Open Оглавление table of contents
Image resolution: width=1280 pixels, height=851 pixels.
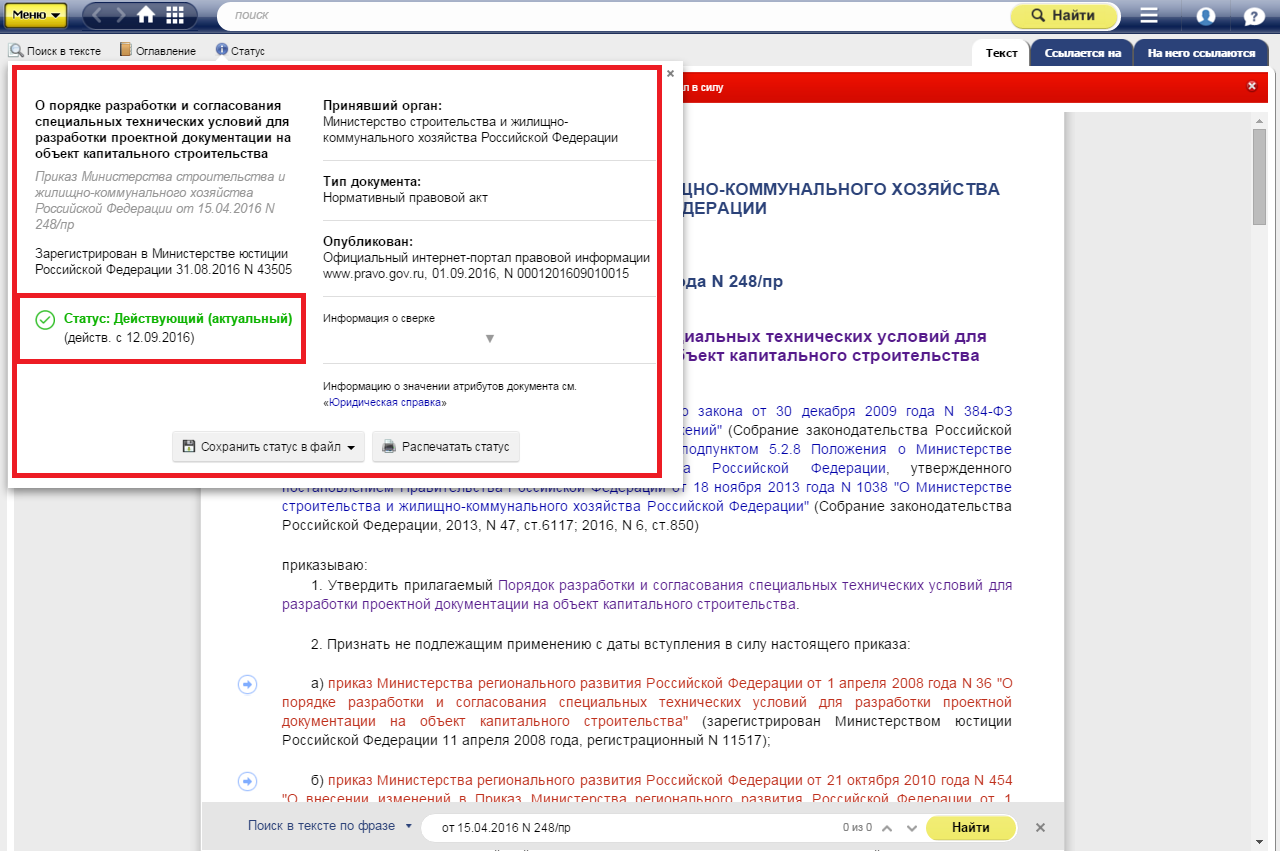(x=157, y=50)
